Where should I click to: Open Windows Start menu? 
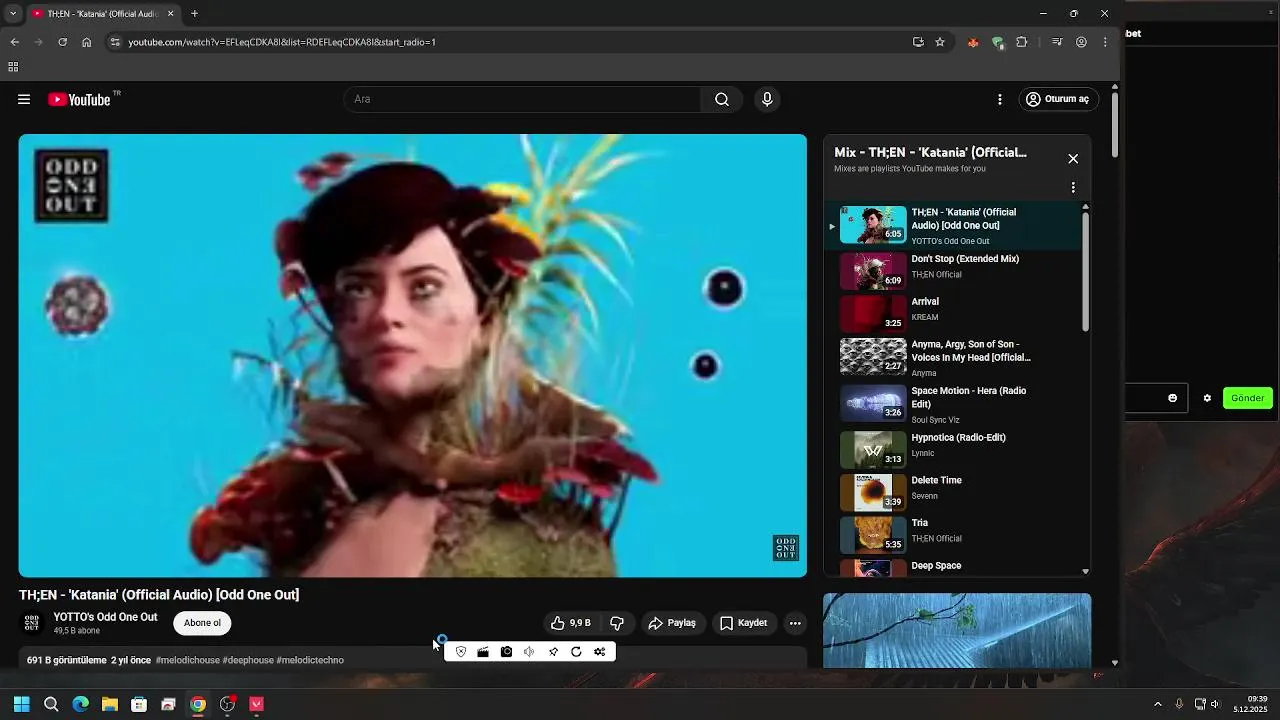(21, 704)
